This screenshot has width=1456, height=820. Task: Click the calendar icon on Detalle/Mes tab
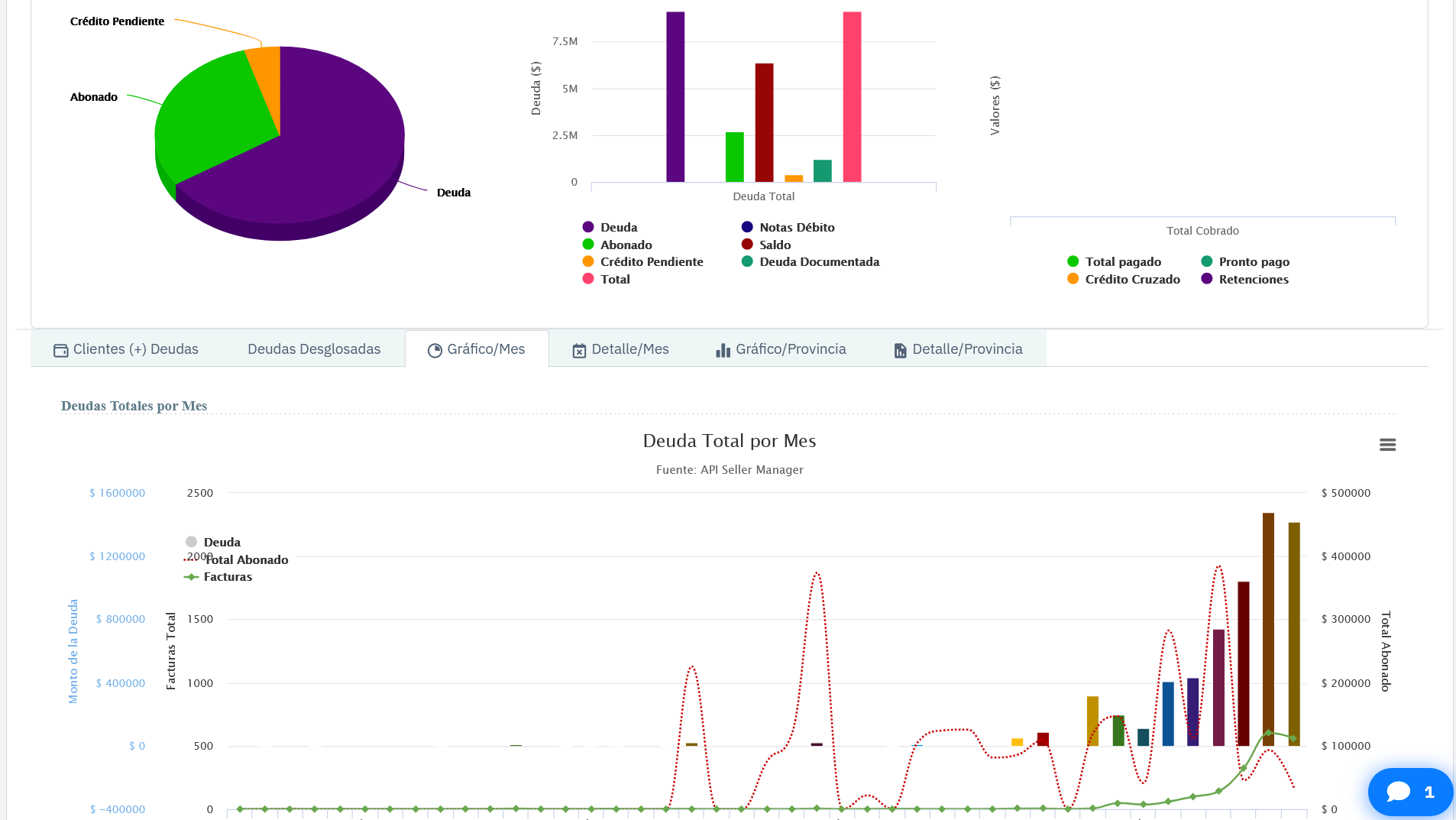(x=579, y=350)
